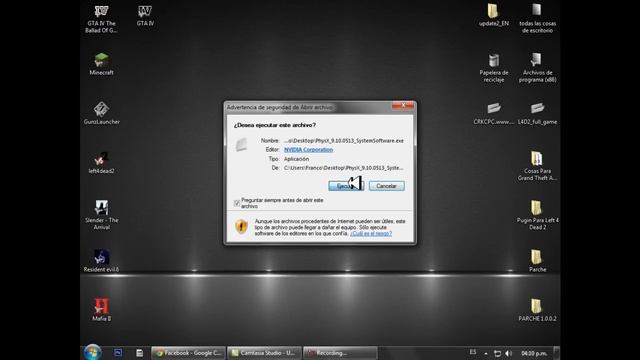Show hidden system tray icons arrow
Screen dimensions: 640x360
click(x=486, y=353)
